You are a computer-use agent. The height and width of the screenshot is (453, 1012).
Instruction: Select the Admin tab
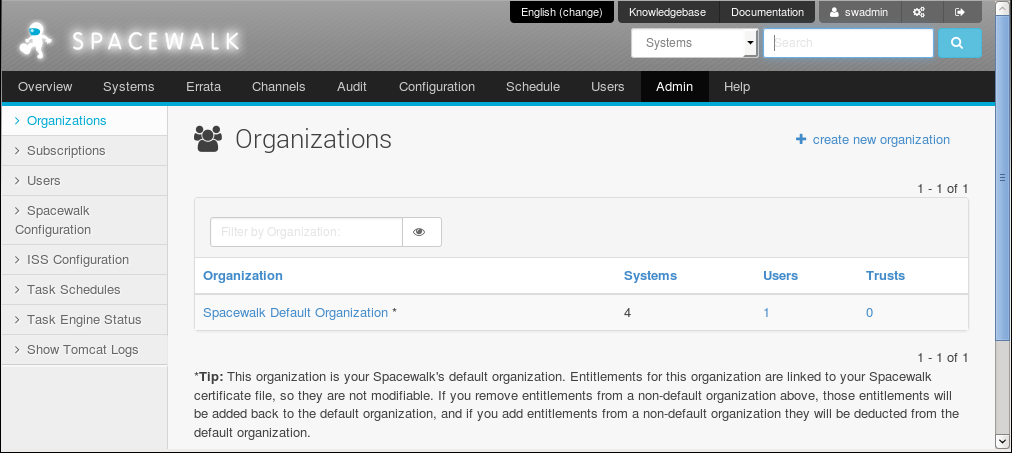click(674, 86)
